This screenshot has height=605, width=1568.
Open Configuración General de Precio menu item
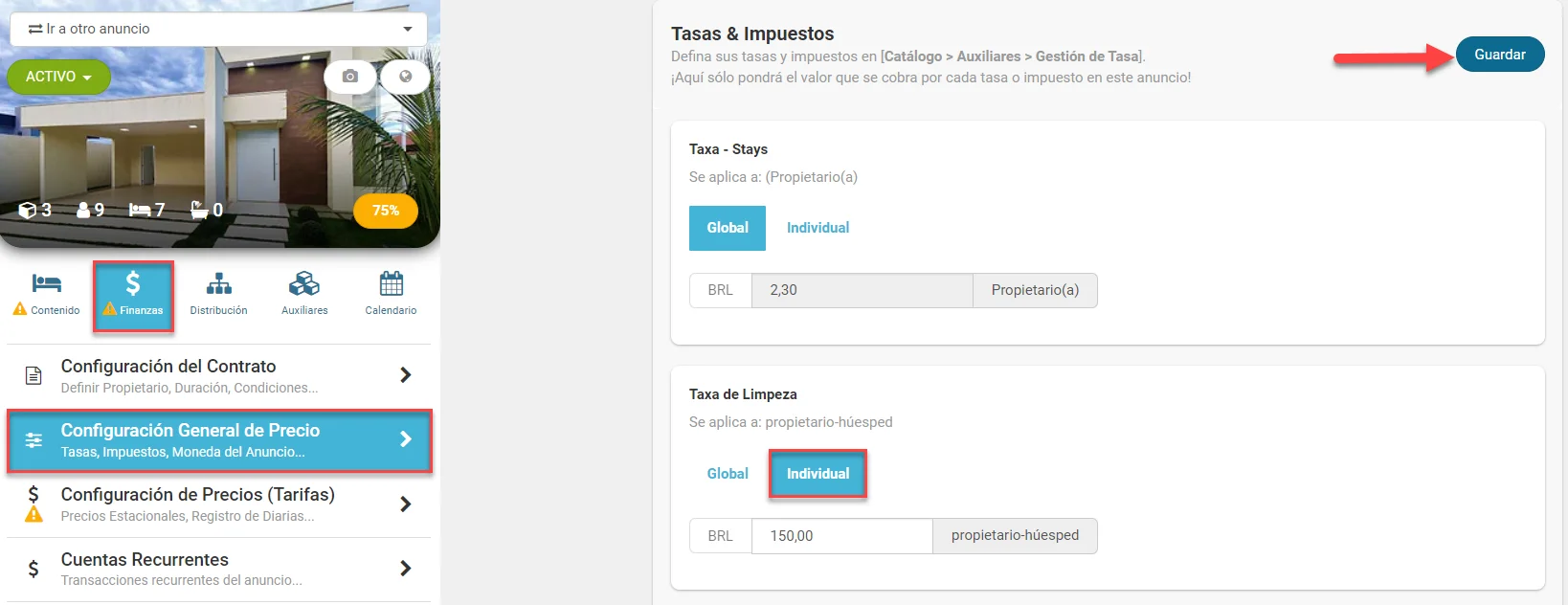[219, 440]
